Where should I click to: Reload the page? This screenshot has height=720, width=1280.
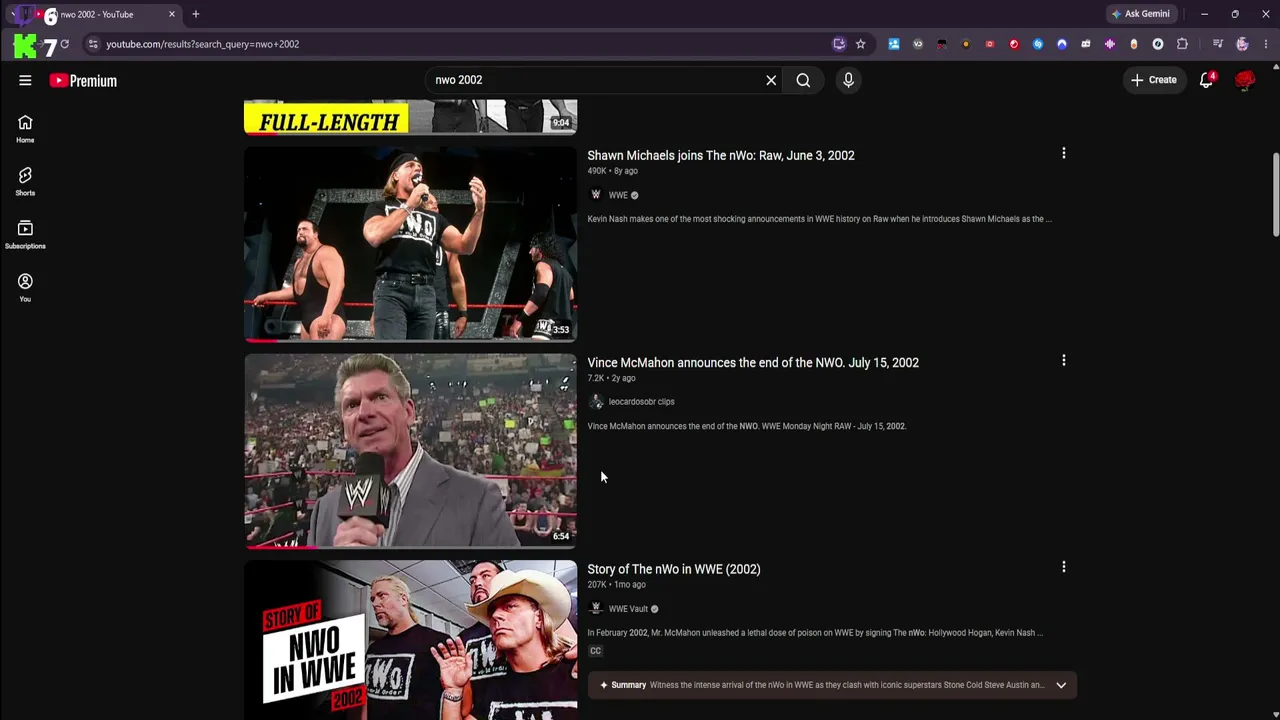click(65, 44)
